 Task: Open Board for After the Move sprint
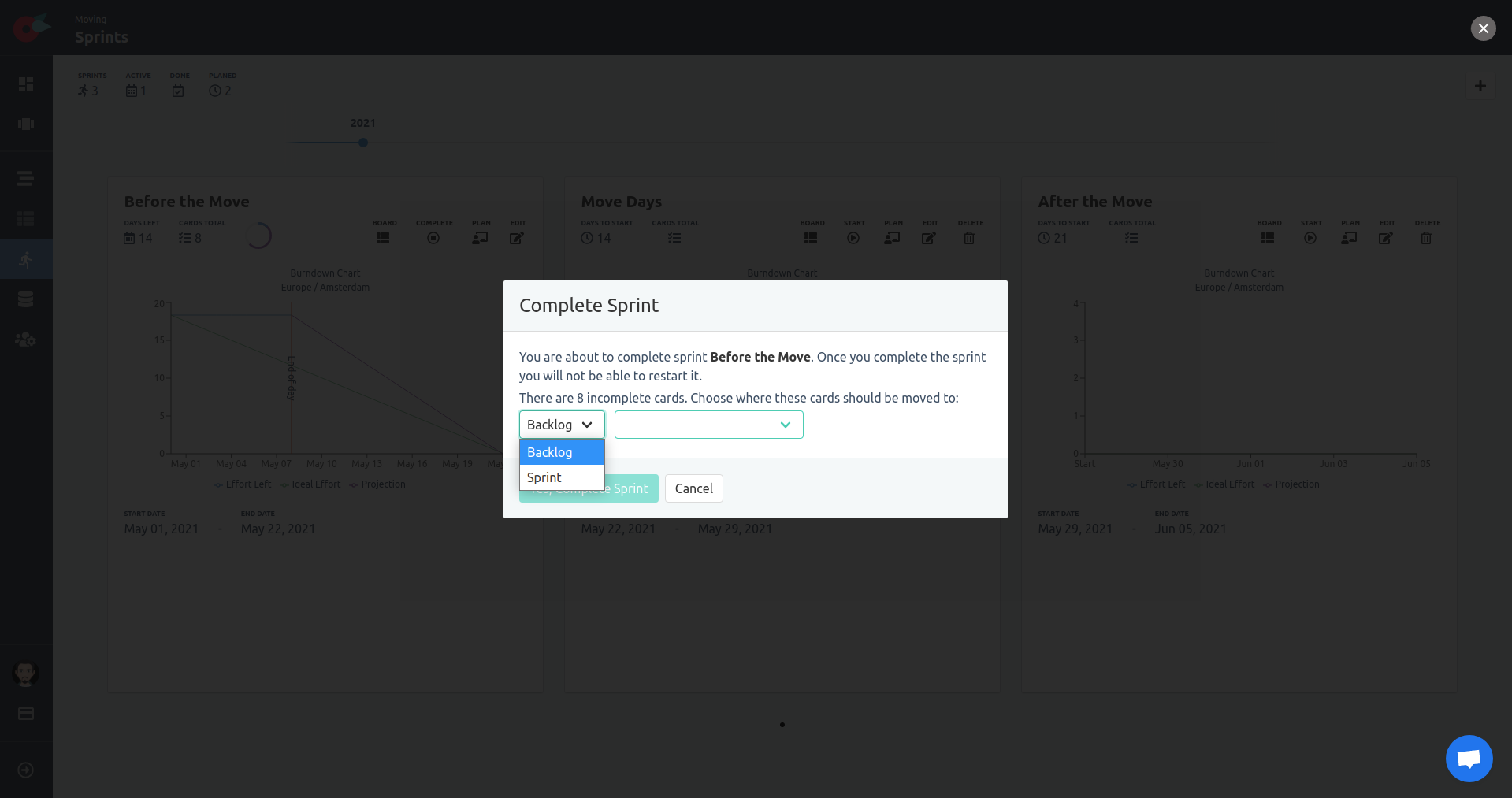[1268, 238]
